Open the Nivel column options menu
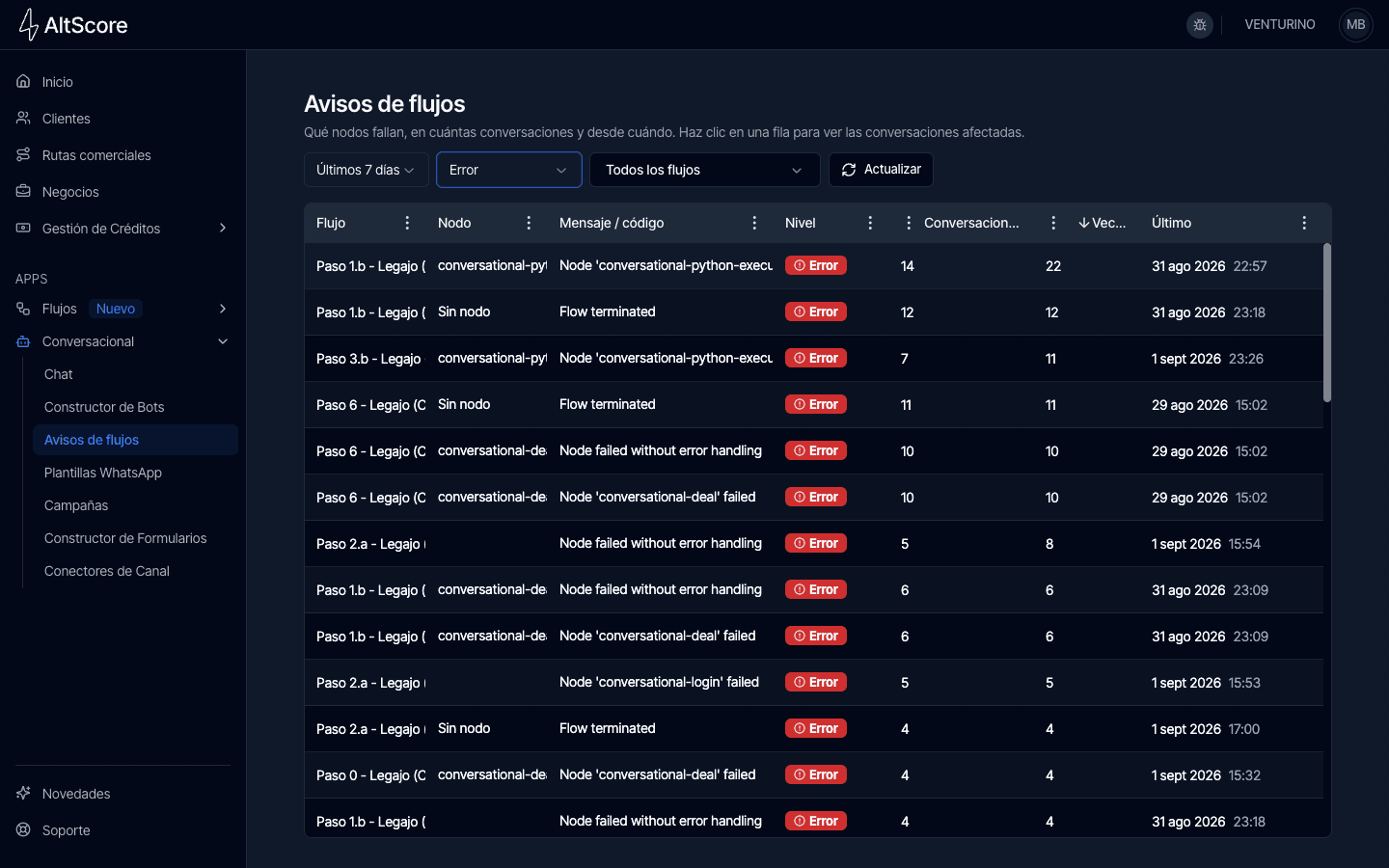Screen dimensions: 1389x868 click(x=870, y=223)
